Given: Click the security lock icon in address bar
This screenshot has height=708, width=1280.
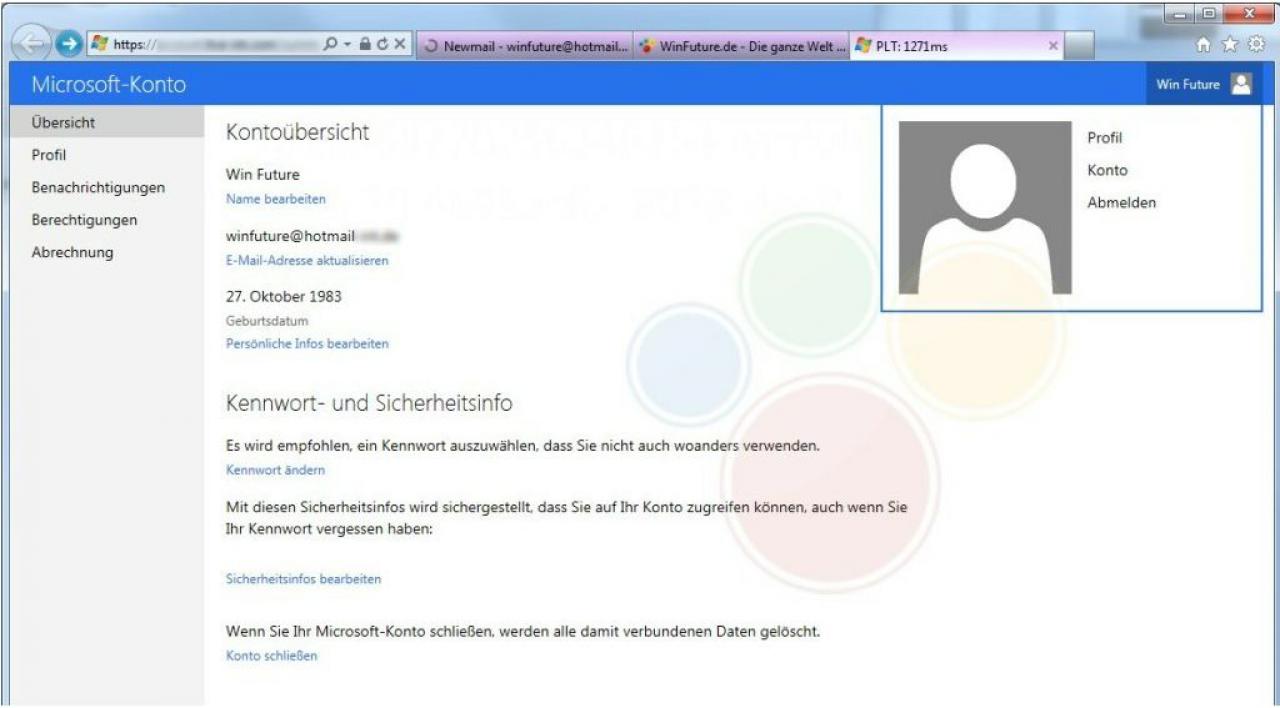Looking at the screenshot, I should click(x=365, y=45).
